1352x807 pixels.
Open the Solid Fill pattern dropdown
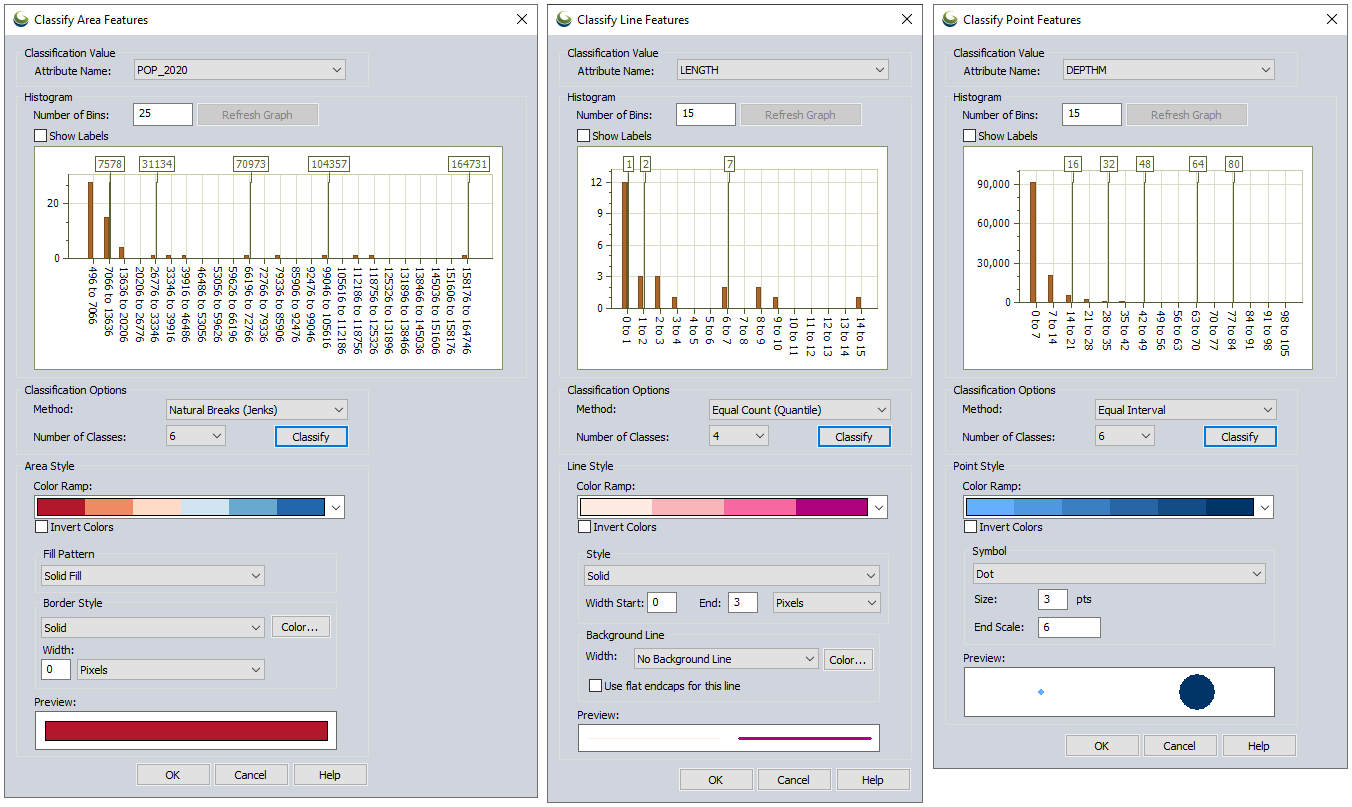tap(153, 576)
